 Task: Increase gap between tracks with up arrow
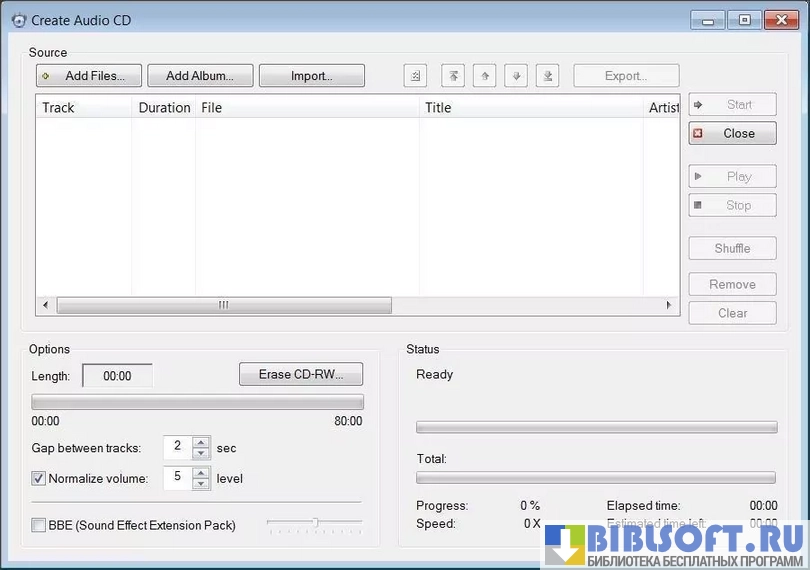pyautogui.click(x=201, y=442)
